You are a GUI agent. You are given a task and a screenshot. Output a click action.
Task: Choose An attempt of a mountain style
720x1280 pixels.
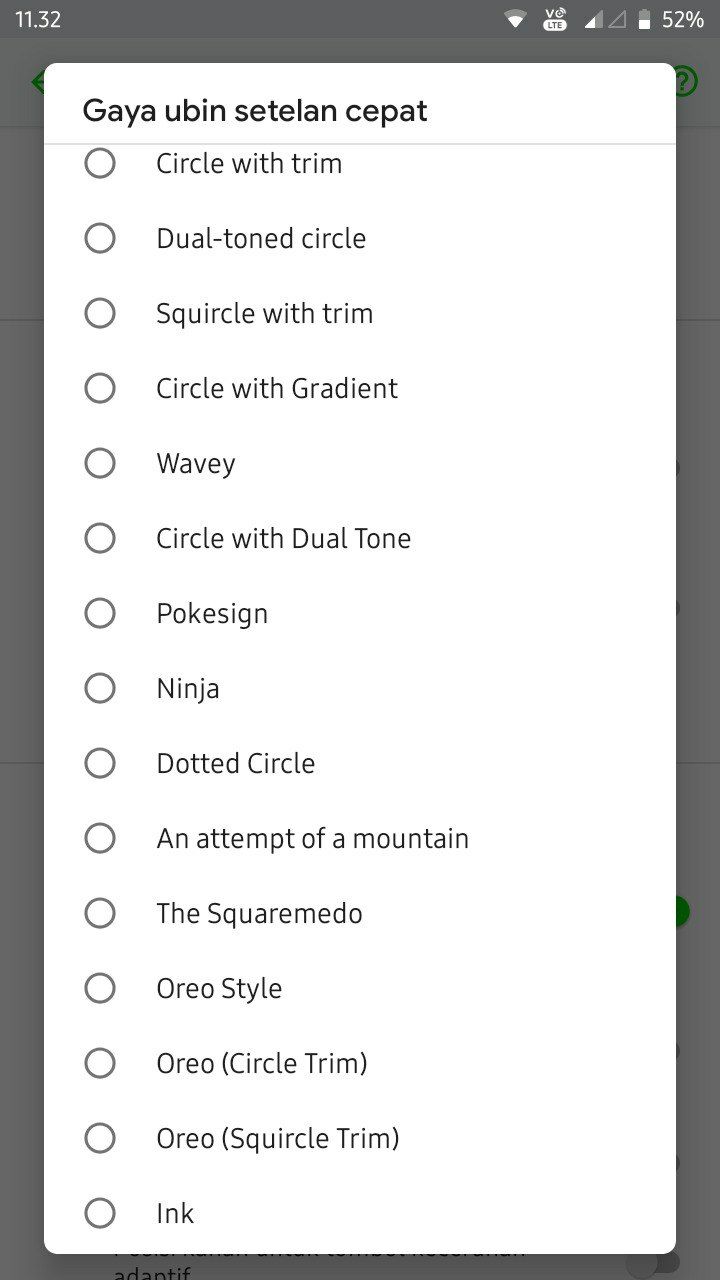coord(360,838)
